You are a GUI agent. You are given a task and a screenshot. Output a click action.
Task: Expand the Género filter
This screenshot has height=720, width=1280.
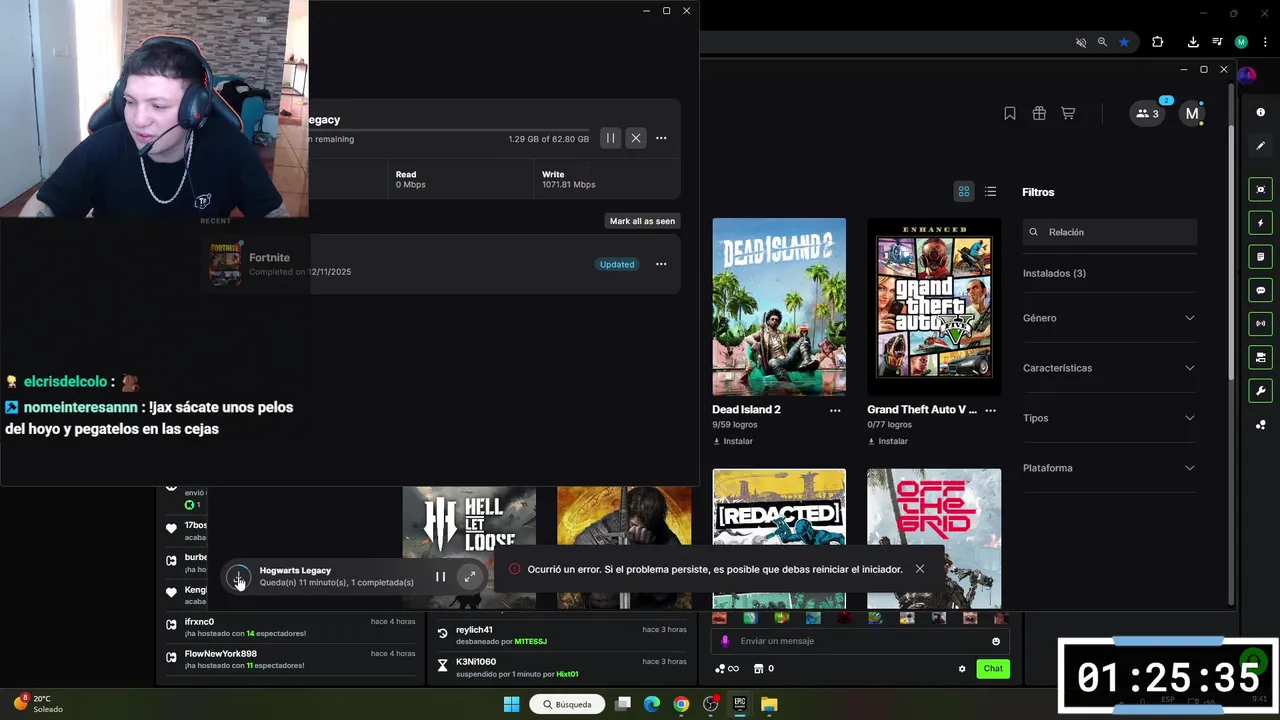[1109, 318]
